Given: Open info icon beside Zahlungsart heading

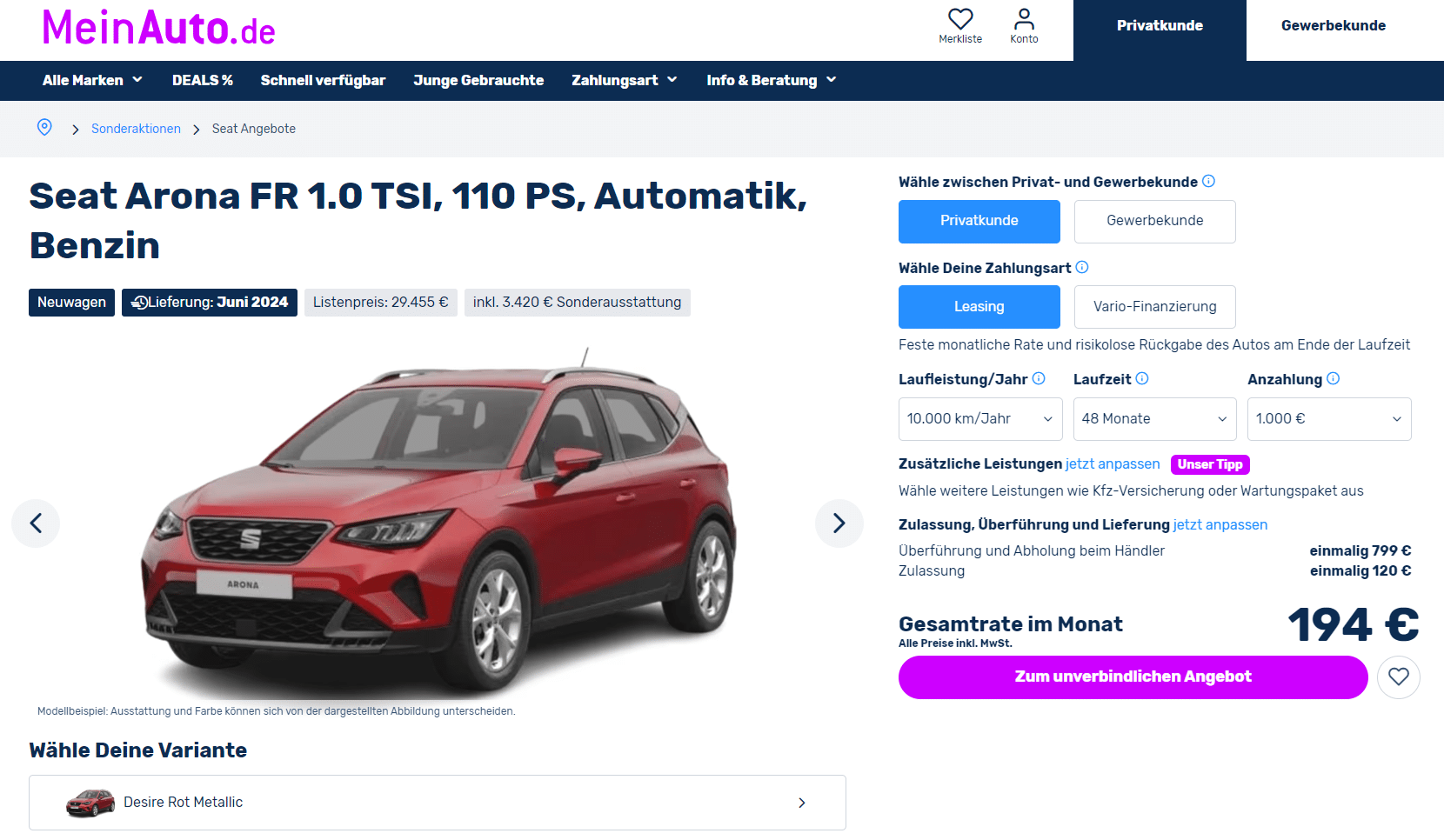Looking at the screenshot, I should pos(1082,267).
